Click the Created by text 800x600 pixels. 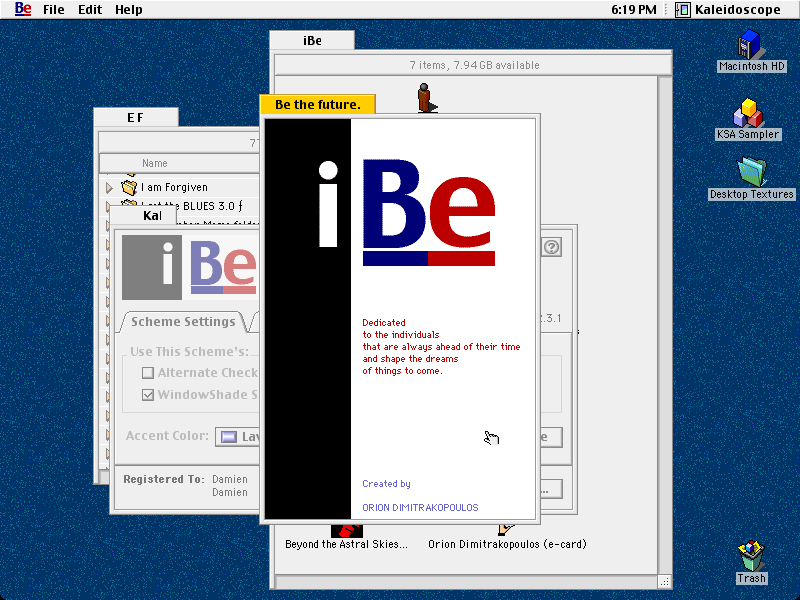tap(386, 484)
